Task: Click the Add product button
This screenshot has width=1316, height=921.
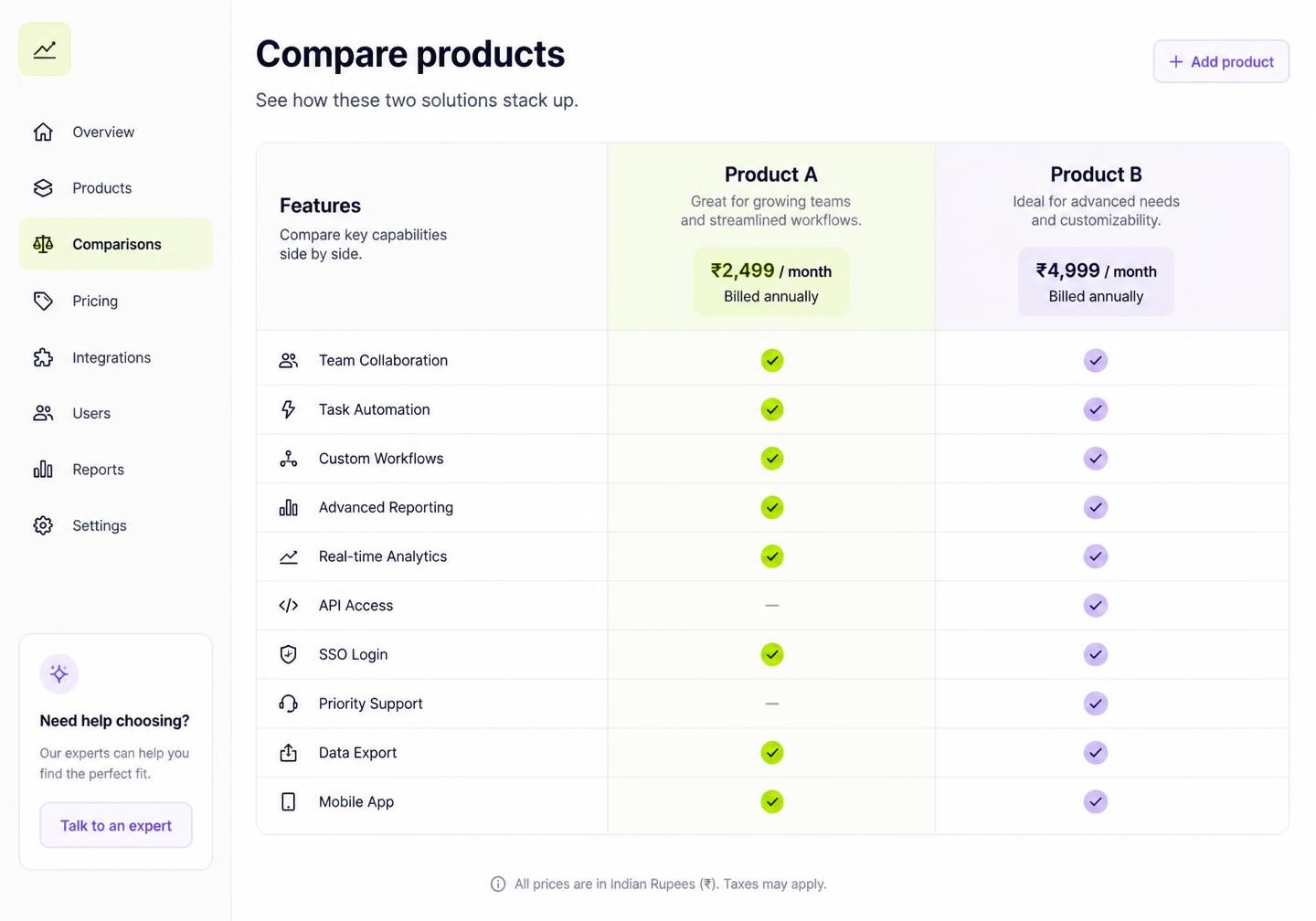Action: [1221, 62]
